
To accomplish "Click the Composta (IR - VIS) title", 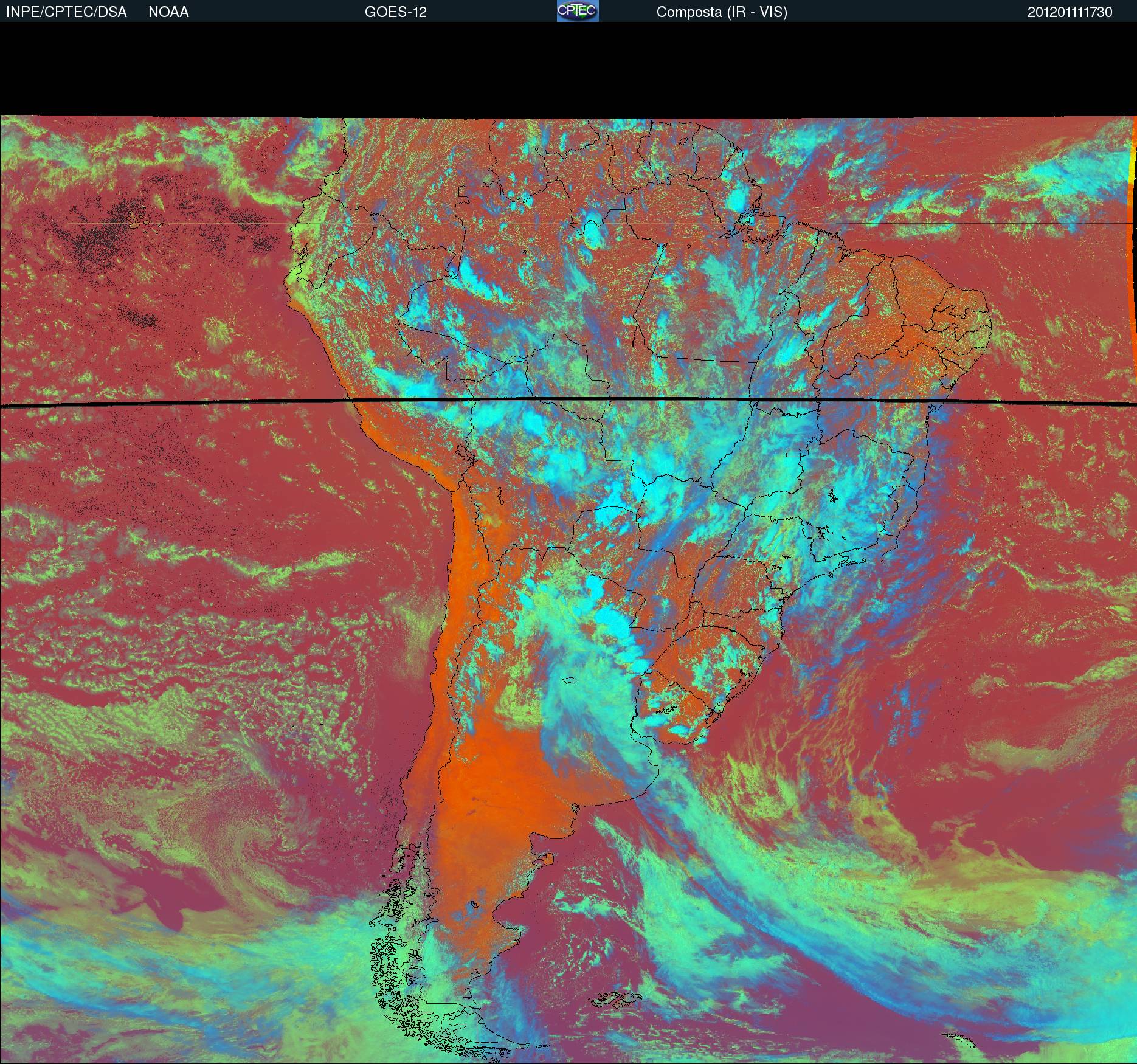I will coord(722,12).
